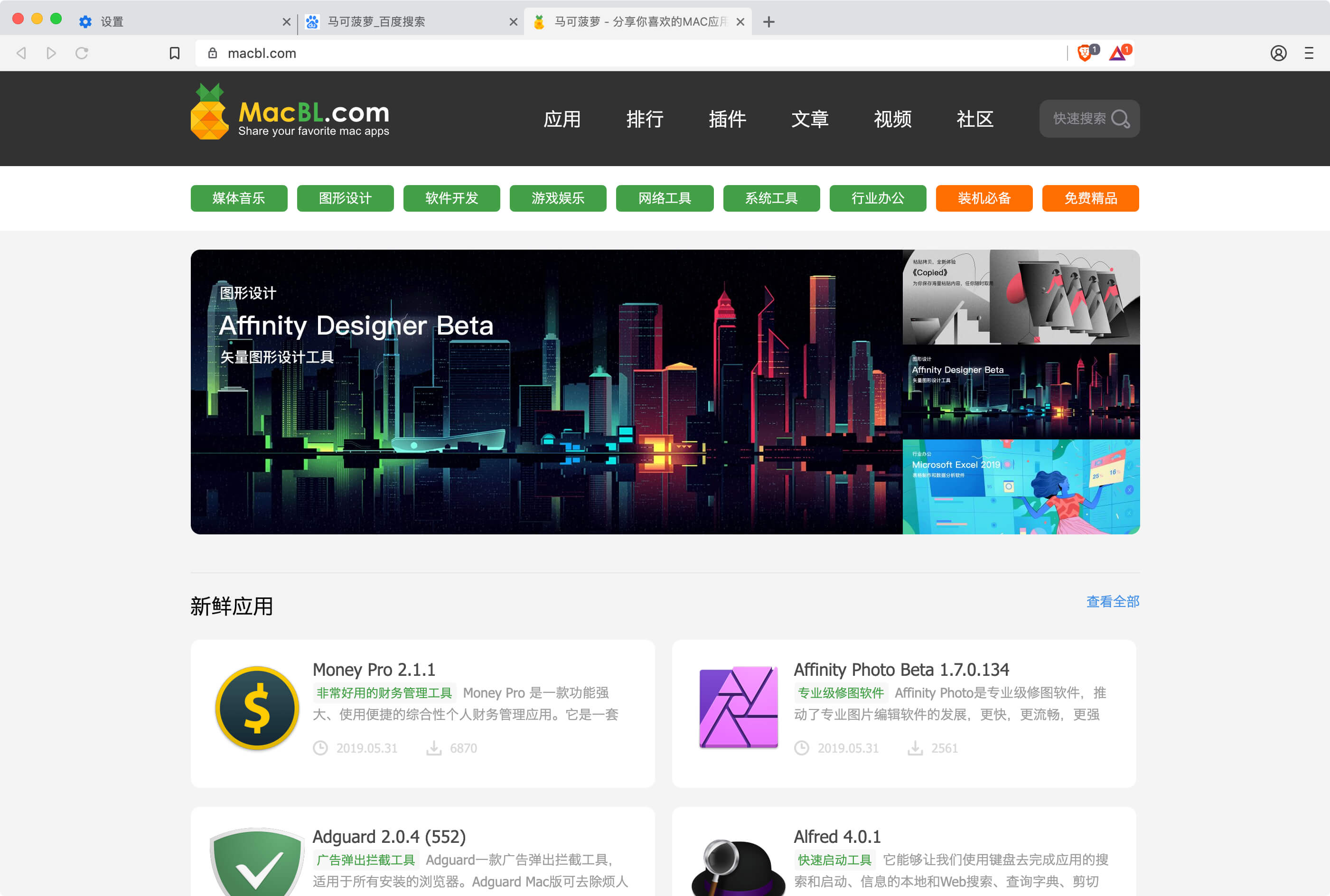Select the orange 装机必备 button
Screen dimensions: 1330x896
984,198
